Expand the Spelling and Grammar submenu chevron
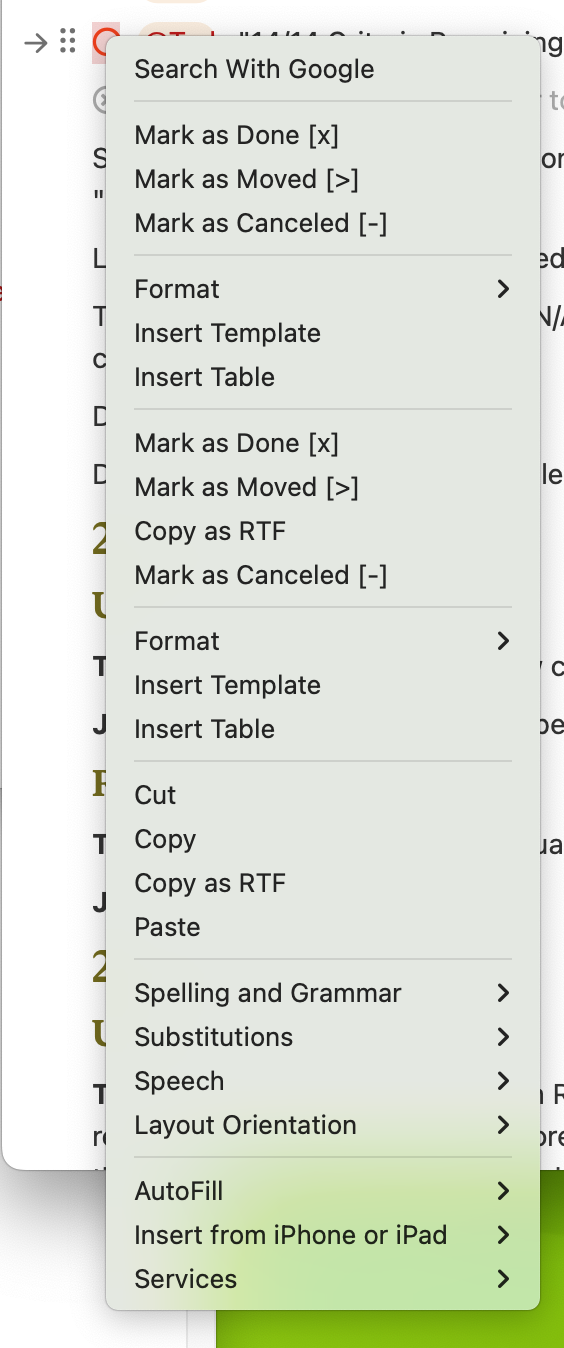Image resolution: width=564 pixels, height=1348 pixels. (x=503, y=993)
